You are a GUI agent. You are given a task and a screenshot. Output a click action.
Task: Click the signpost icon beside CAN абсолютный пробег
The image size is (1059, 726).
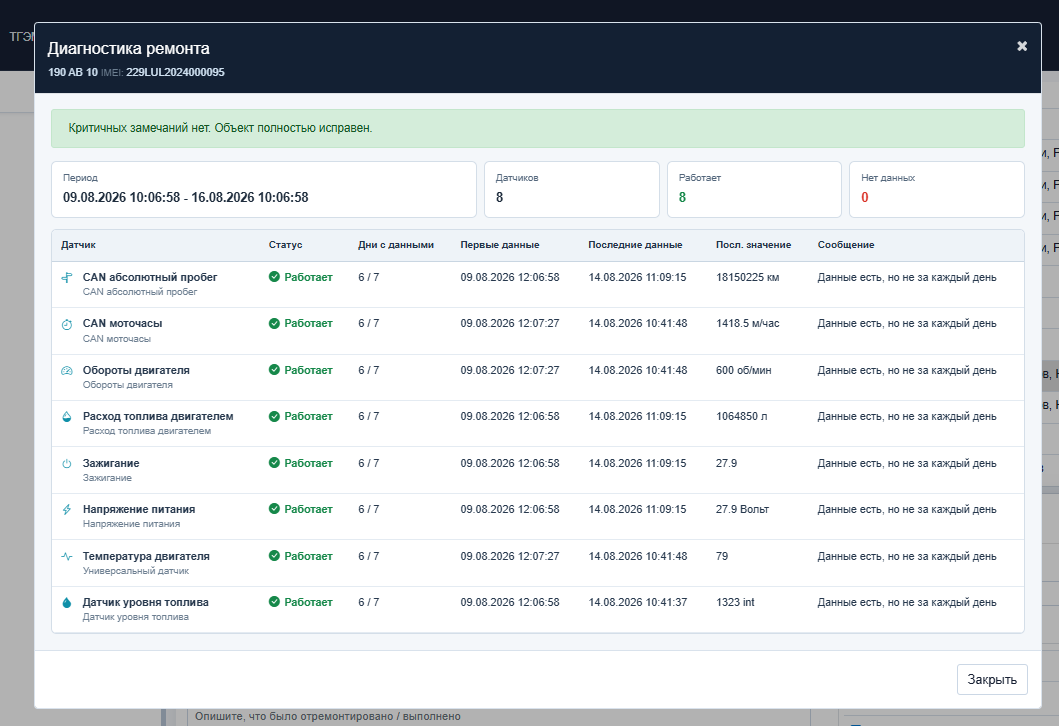pos(66,278)
